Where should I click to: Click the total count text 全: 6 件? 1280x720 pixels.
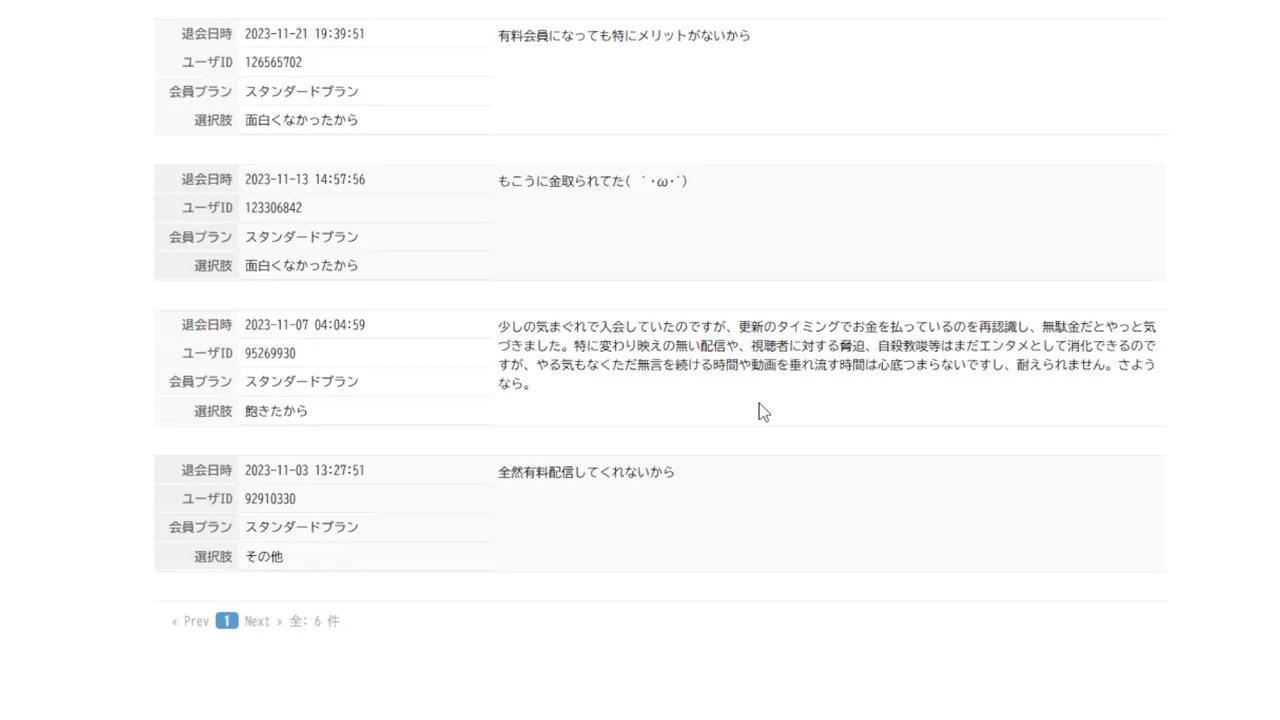coord(315,621)
